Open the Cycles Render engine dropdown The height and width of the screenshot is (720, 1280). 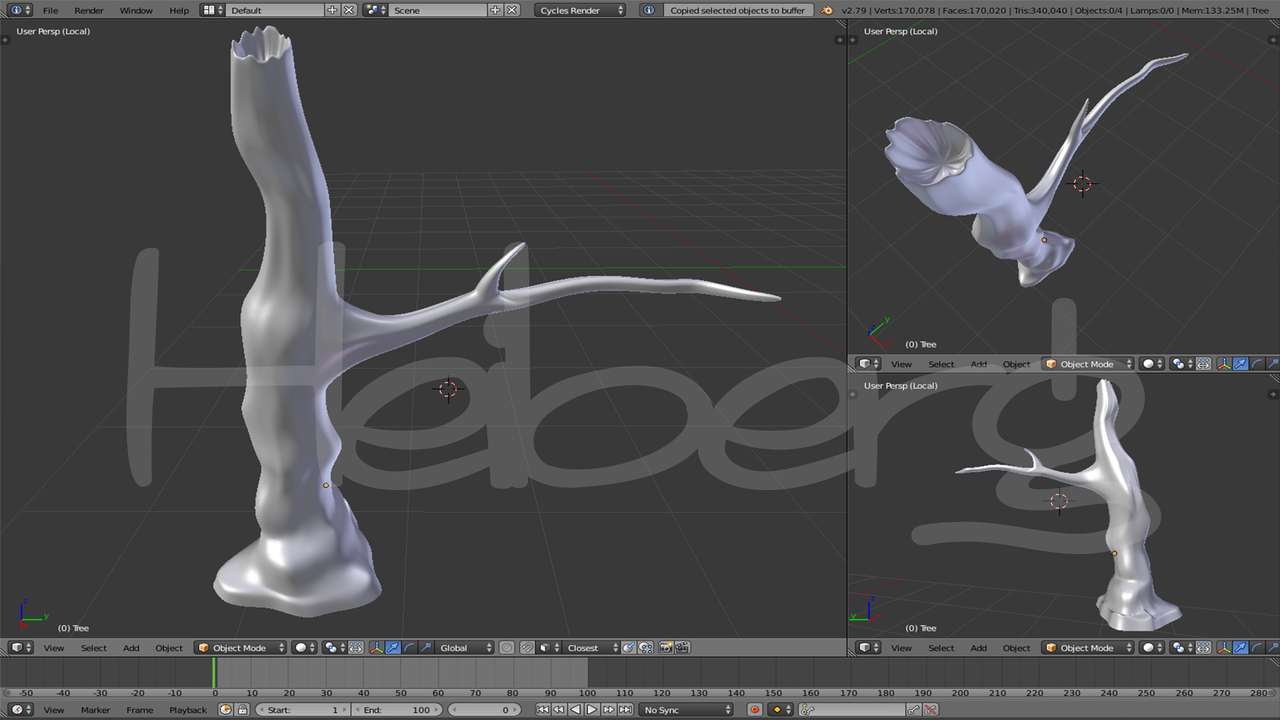[x=580, y=10]
